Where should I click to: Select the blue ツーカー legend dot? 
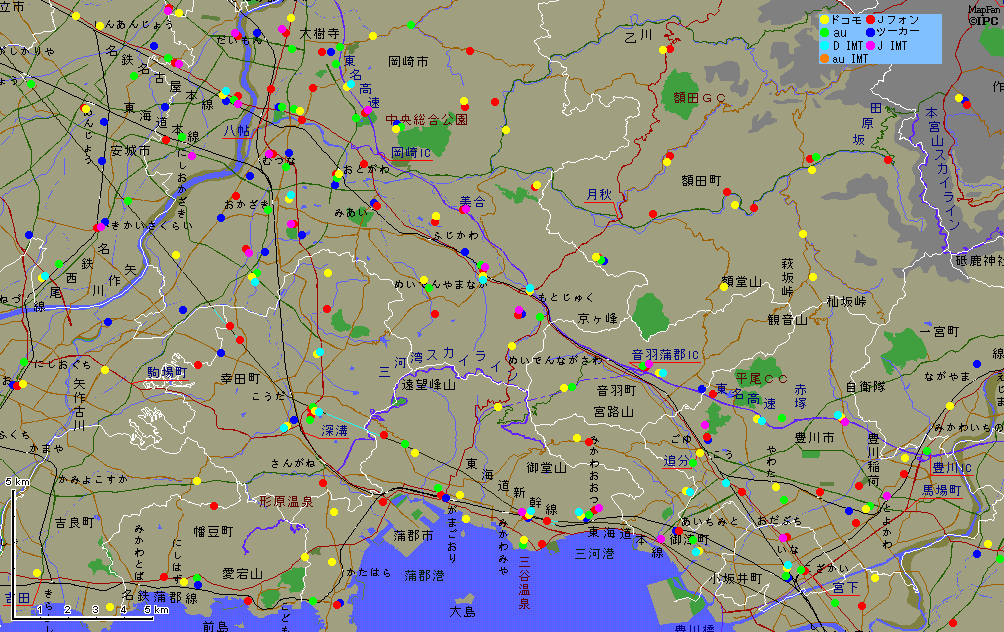pyautogui.click(x=870, y=33)
